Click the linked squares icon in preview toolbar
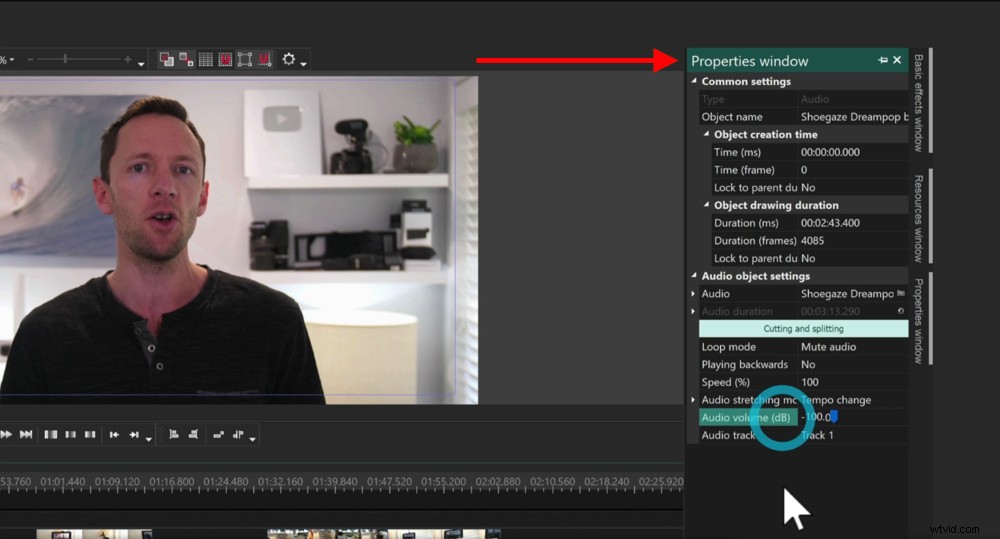This screenshot has width=1000, height=539. (186, 59)
